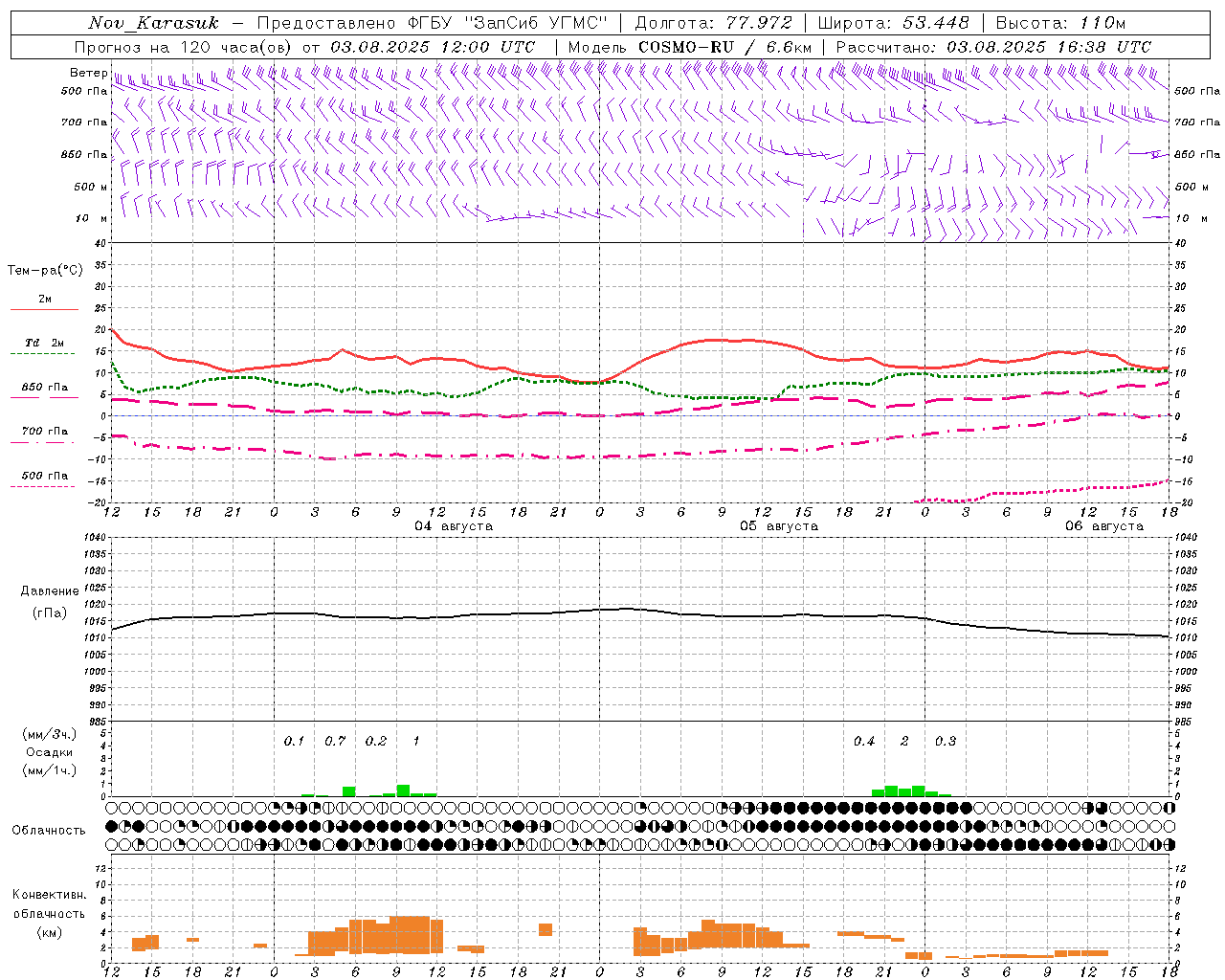
Task: Click the "Ветер" wind panel label
Action: pos(88,73)
